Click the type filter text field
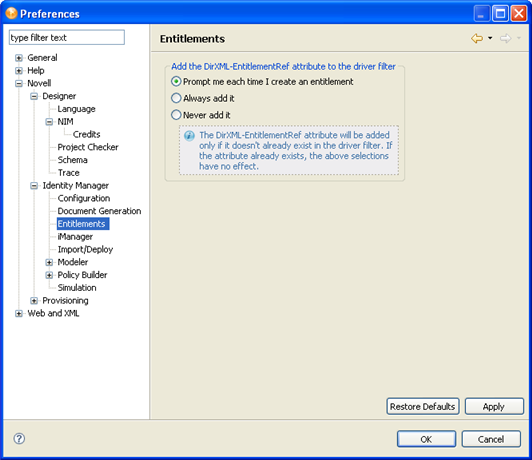Screen dimensions: 532x460 [67, 37]
